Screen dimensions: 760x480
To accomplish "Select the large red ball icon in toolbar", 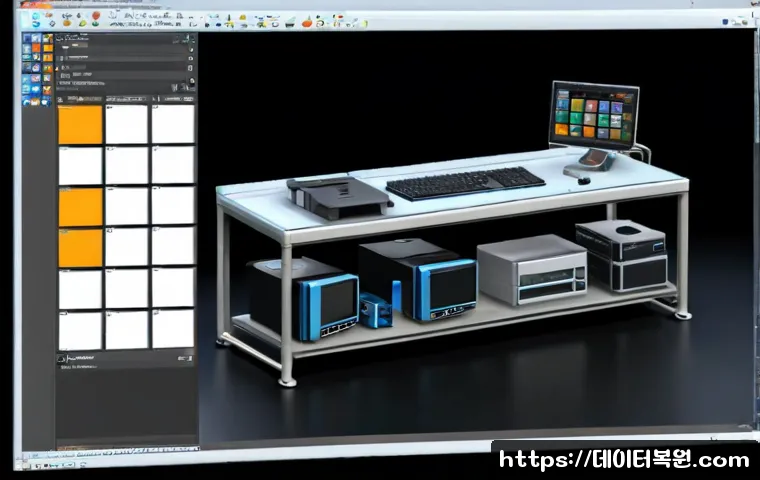I will (96, 16).
